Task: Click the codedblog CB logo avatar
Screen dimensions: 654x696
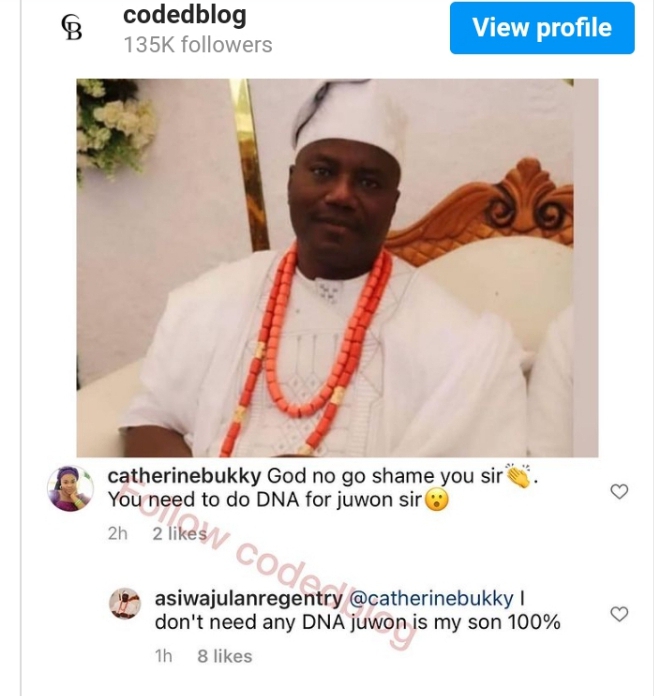Action: click(72, 29)
